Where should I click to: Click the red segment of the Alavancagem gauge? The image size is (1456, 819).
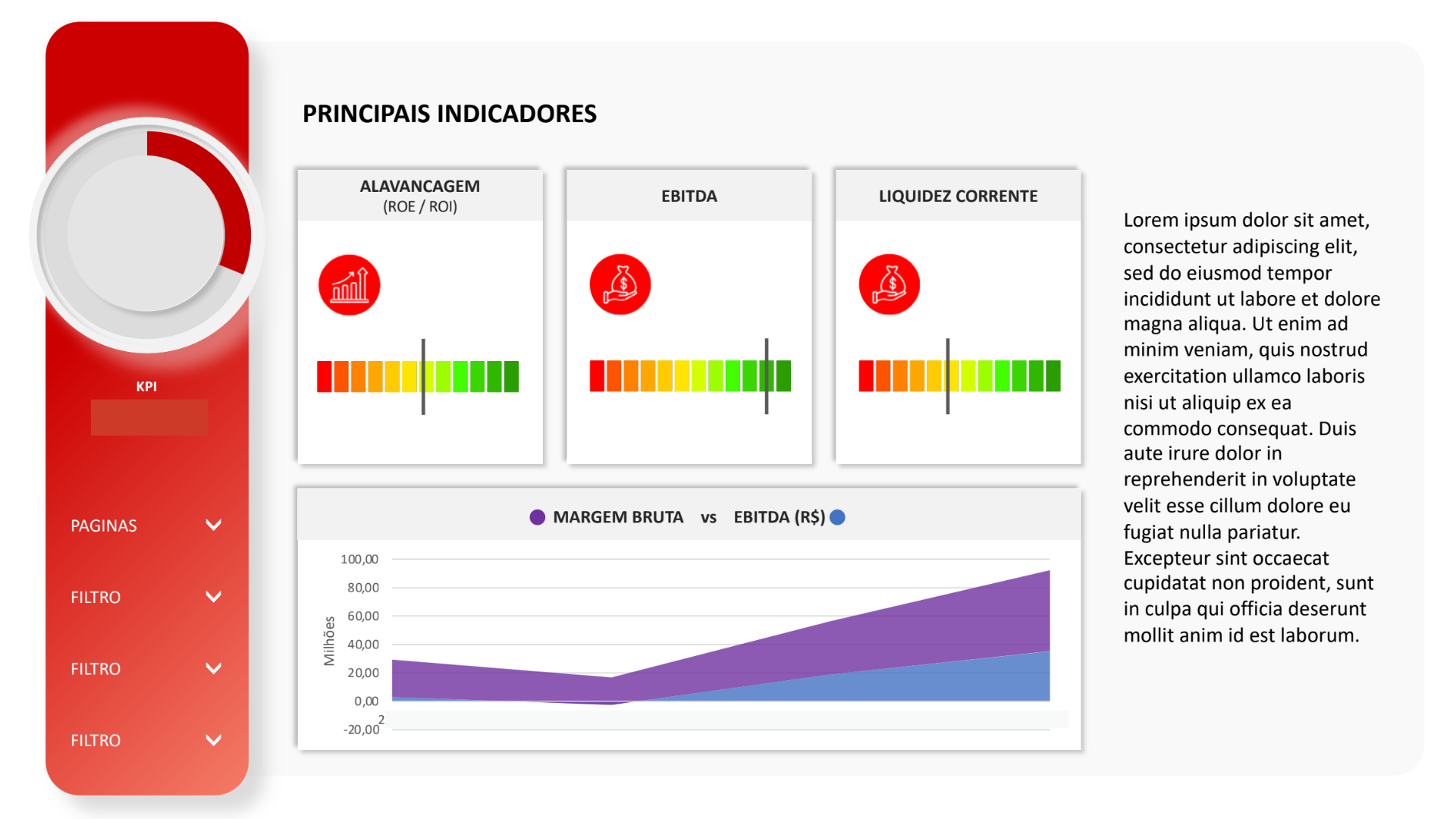click(325, 376)
